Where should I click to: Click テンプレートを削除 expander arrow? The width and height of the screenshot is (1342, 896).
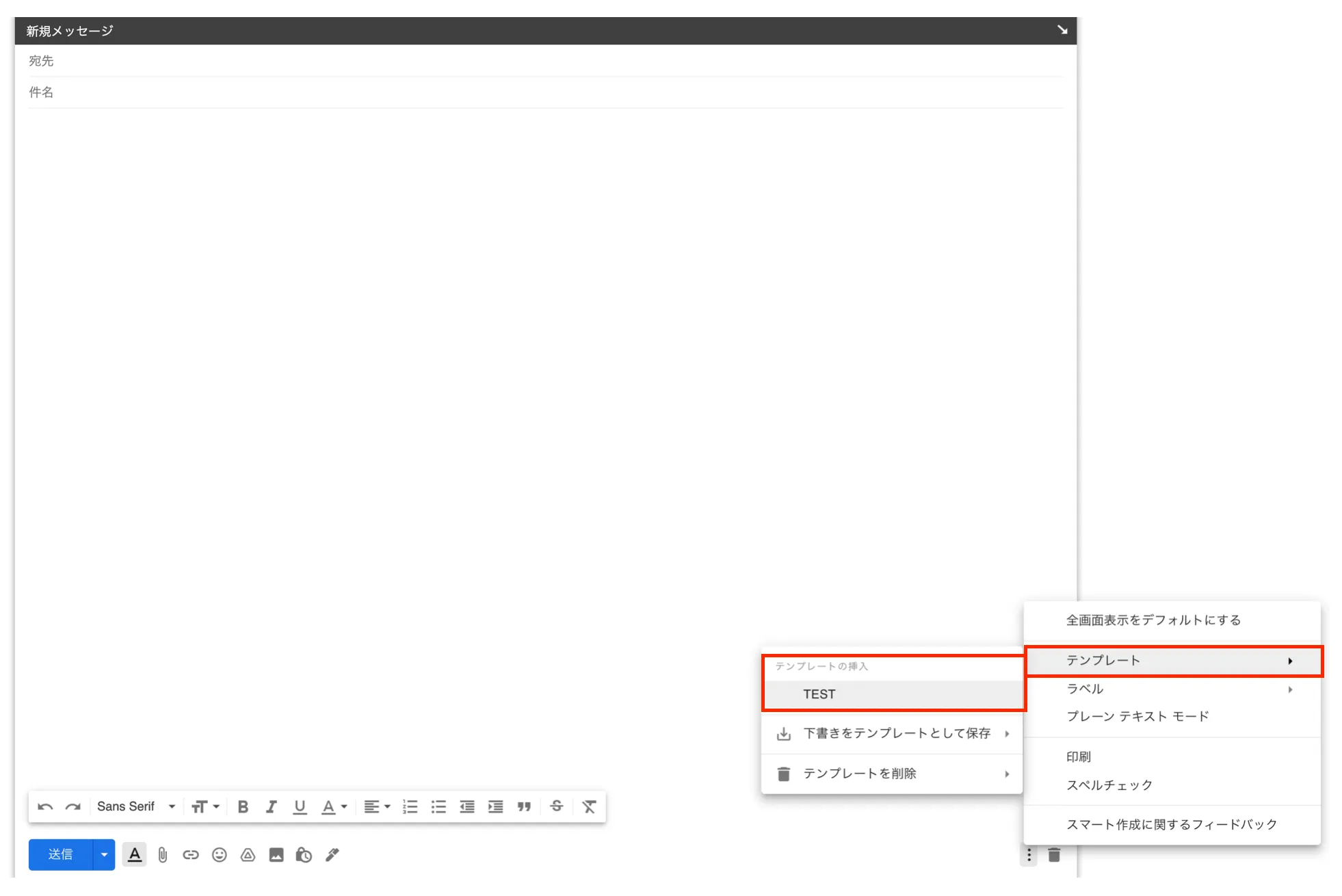pyautogui.click(x=1007, y=773)
